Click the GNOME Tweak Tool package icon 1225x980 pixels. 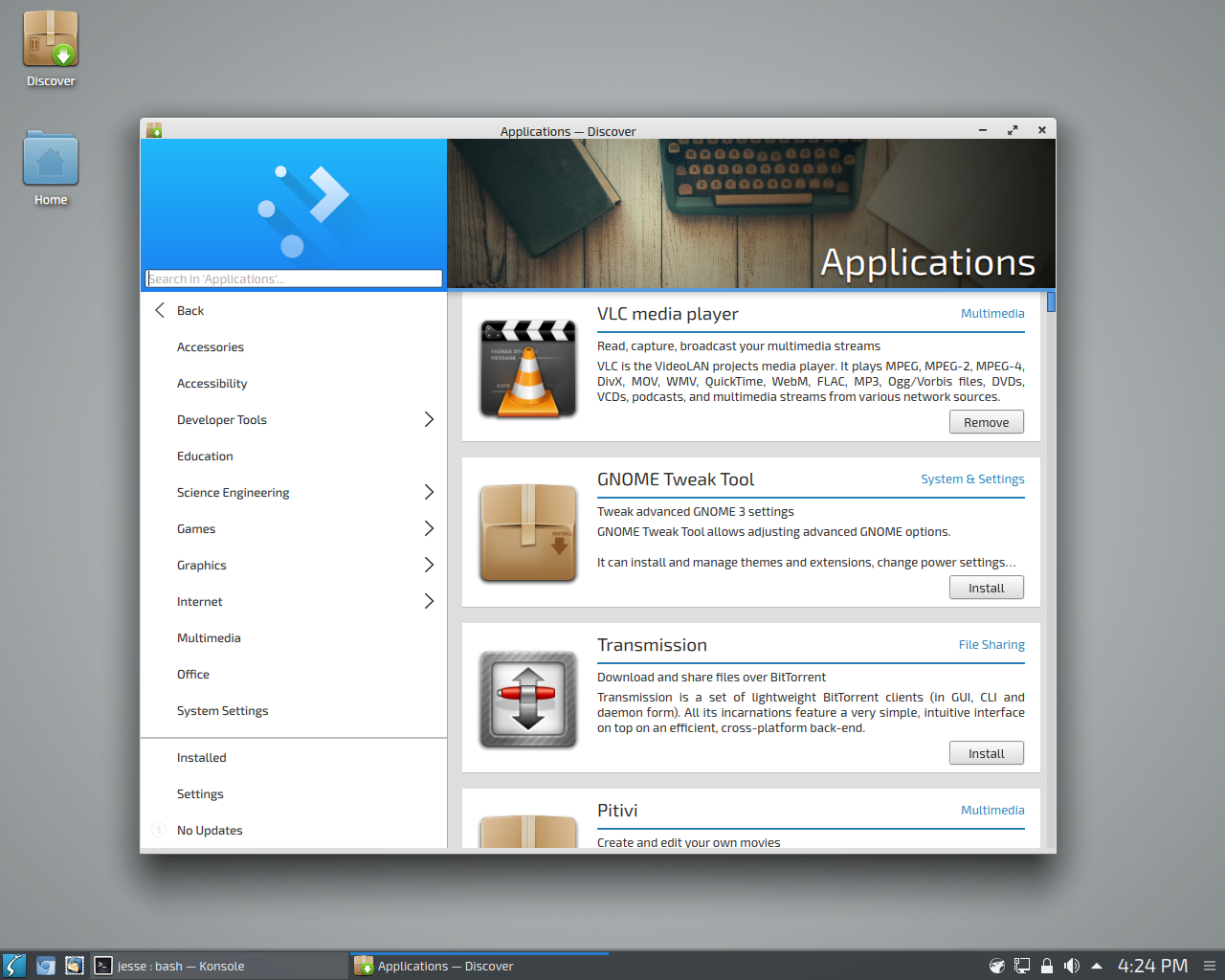click(x=528, y=533)
